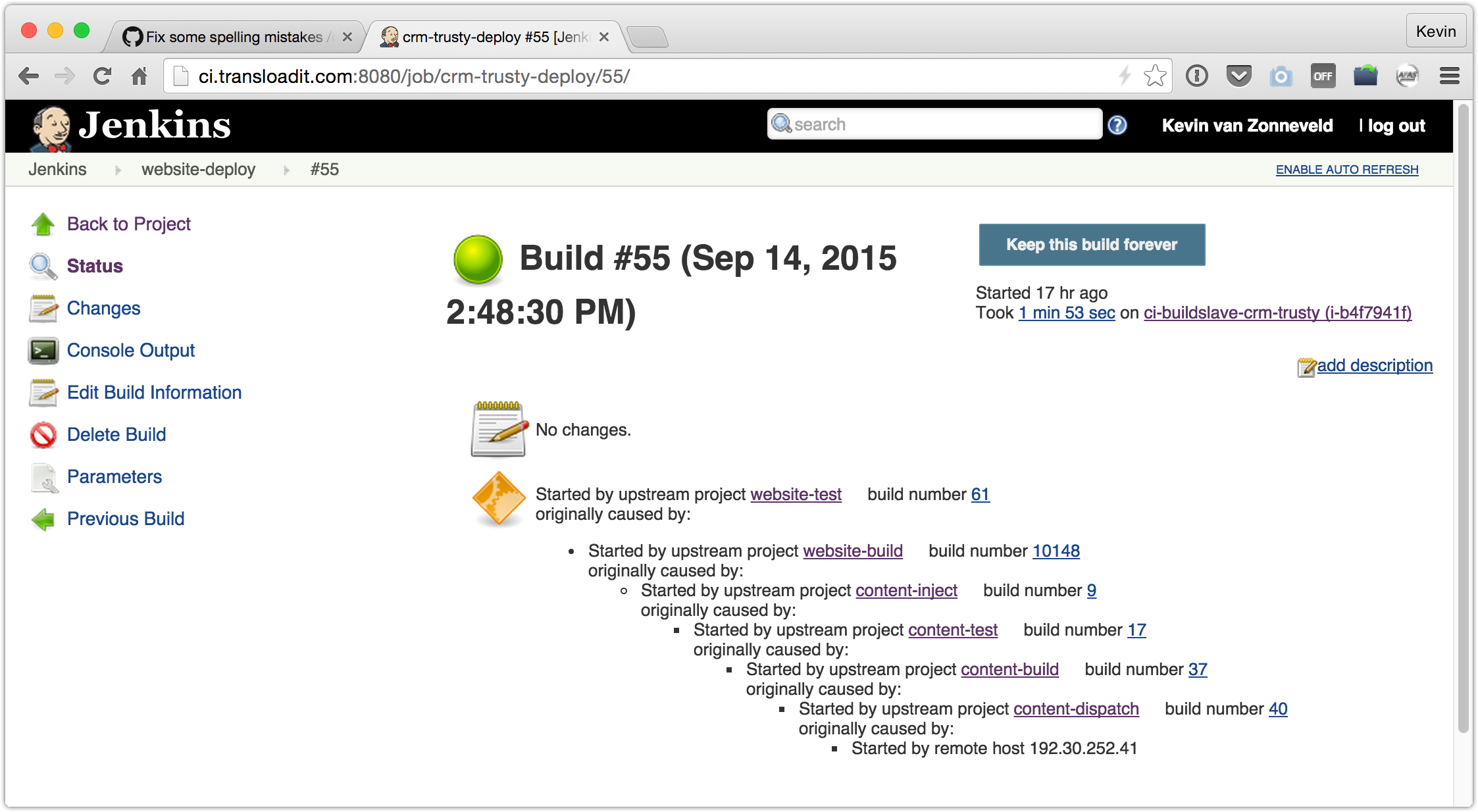1478x812 pixels.
Task: Bookmark page with star icon
Action: point(1155,76)
